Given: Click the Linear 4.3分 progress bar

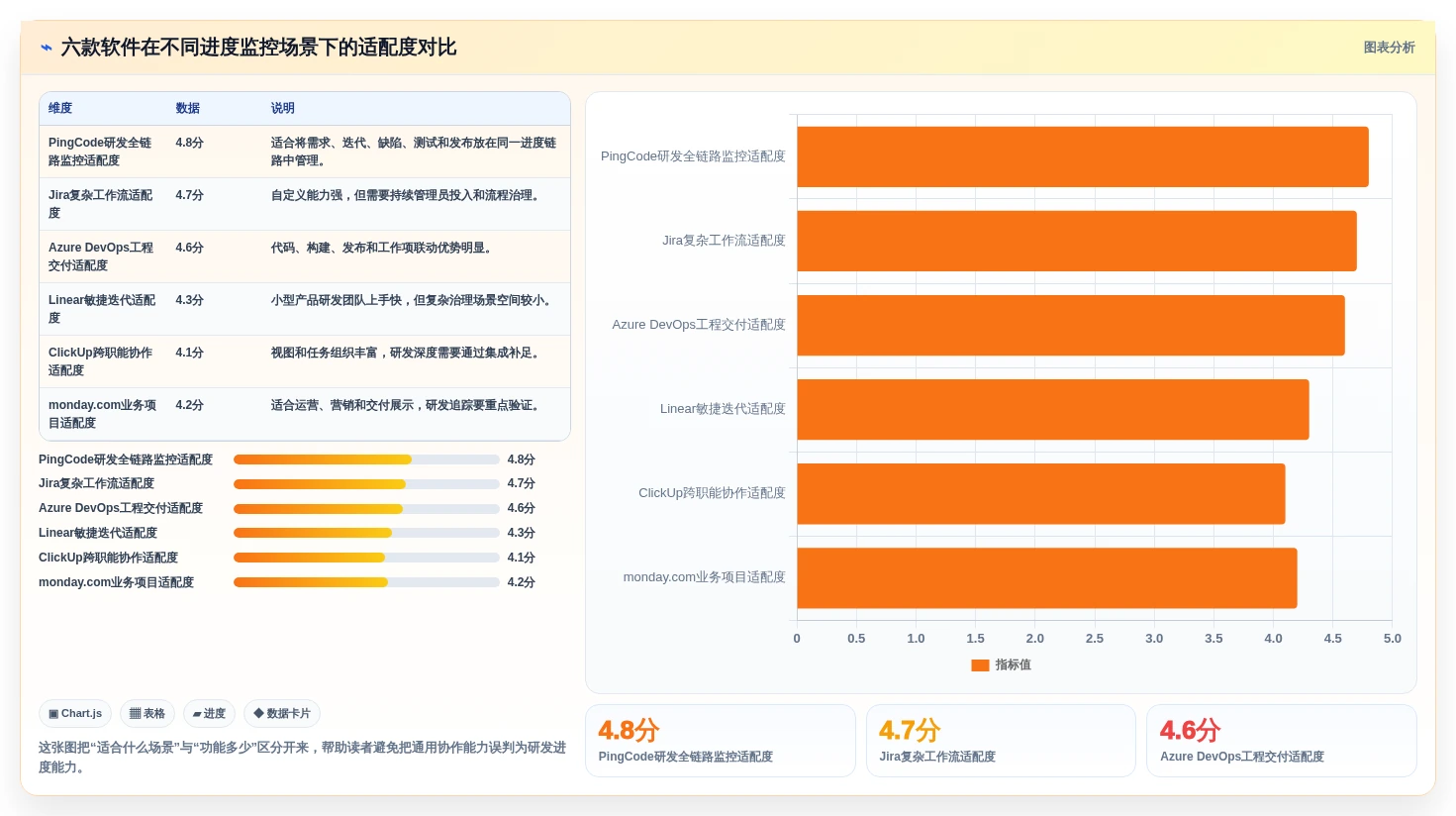Looking at the screenshot, I should click(x=366, y=533).
